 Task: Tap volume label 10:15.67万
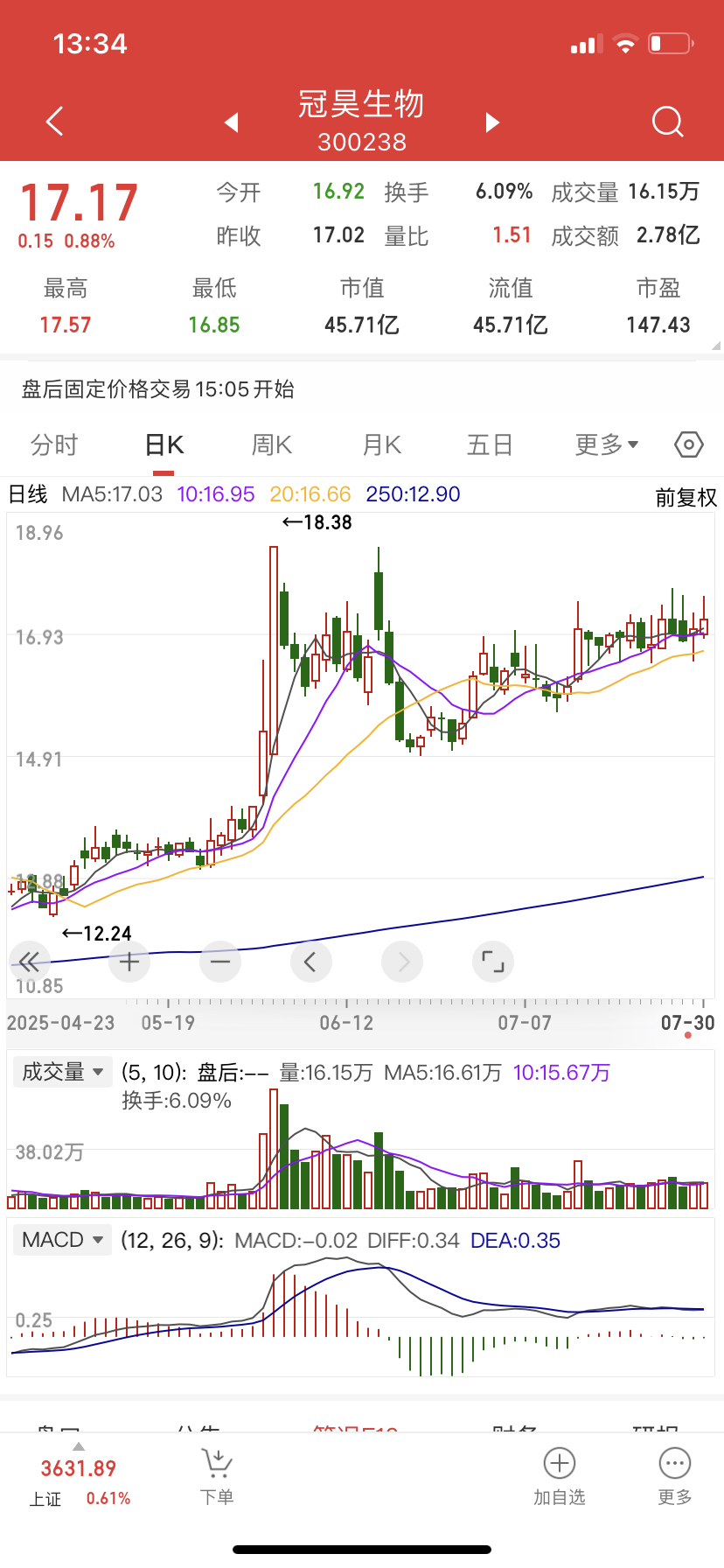click(561, 1073)
